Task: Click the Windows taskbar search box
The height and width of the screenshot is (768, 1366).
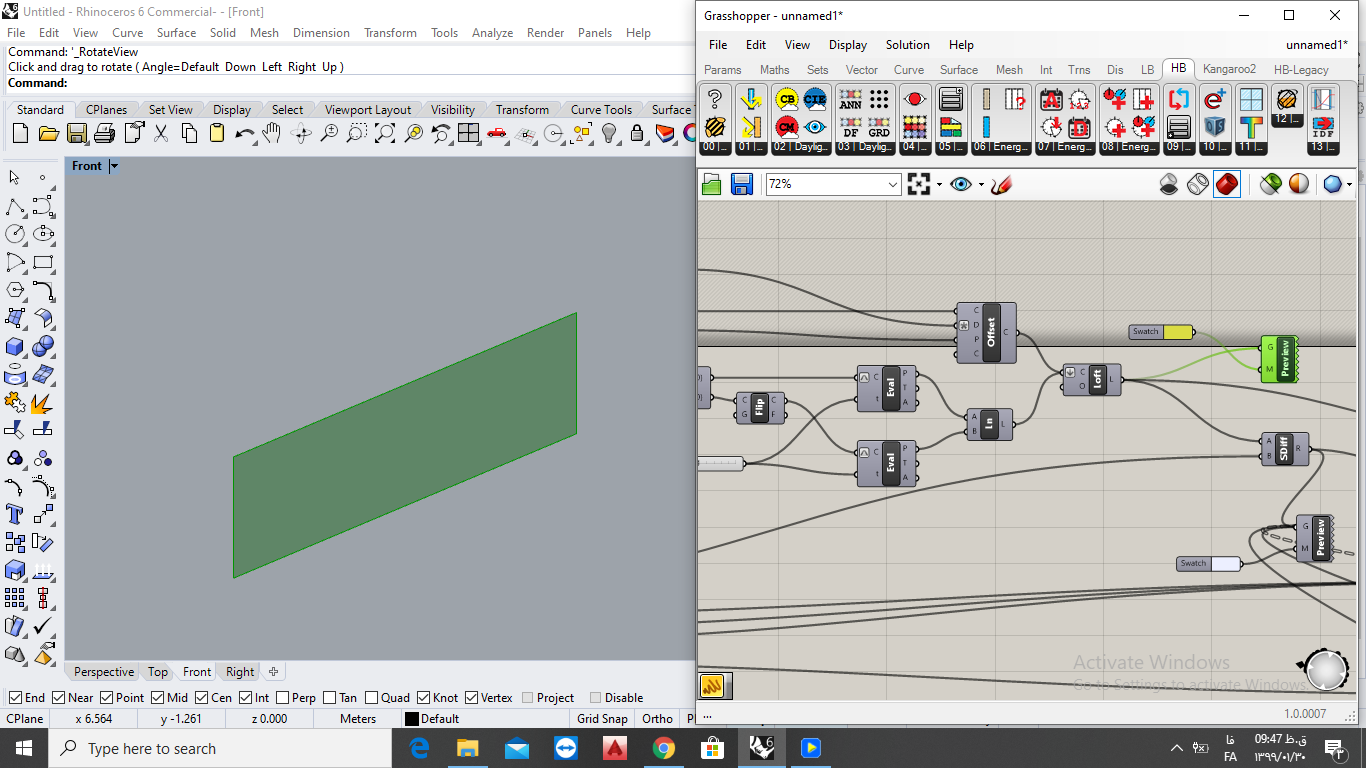Action: [x=220, y=748]
